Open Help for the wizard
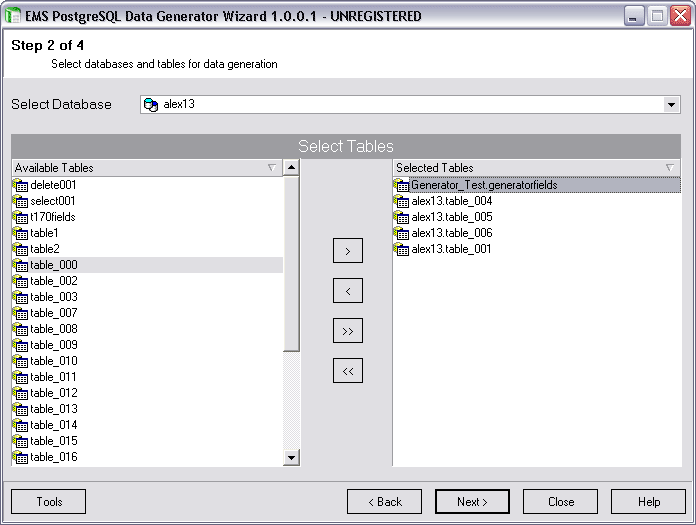The image size is (696, 525). pos(648,501)
